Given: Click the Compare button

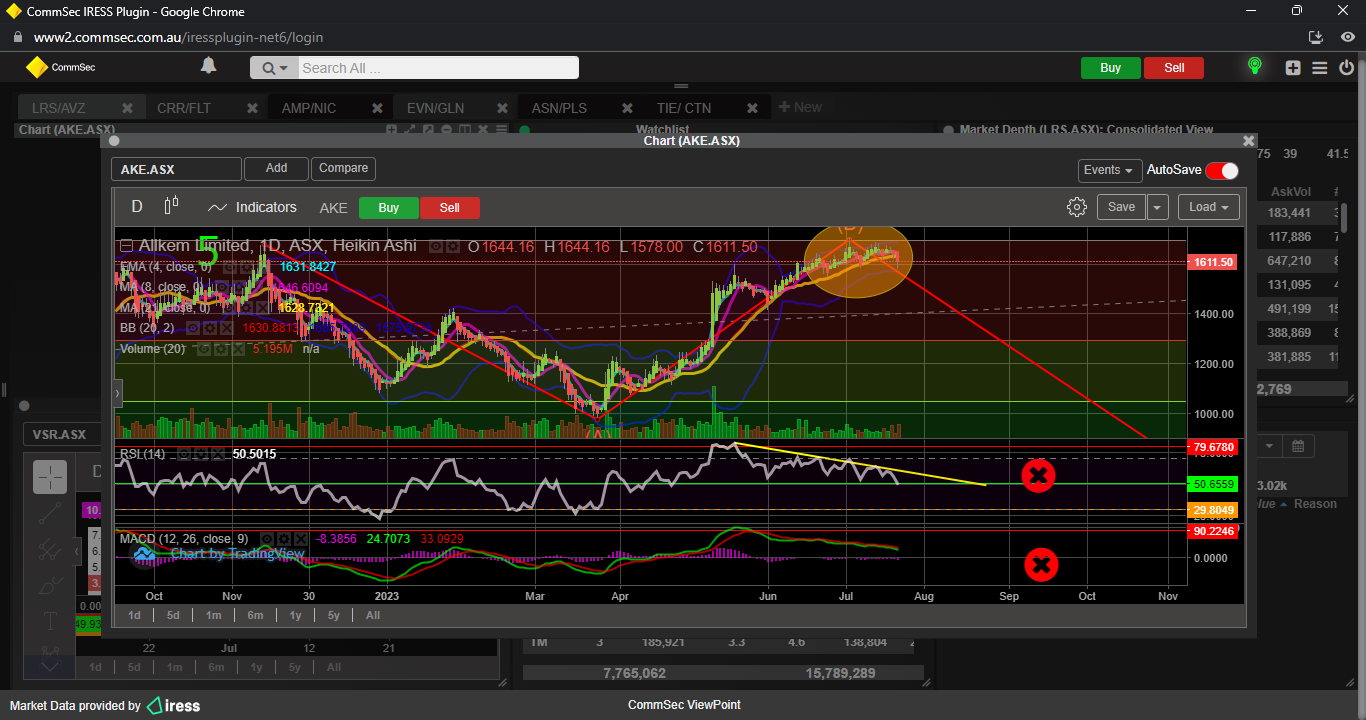Looking at the screenshot, I should point(343,168).
